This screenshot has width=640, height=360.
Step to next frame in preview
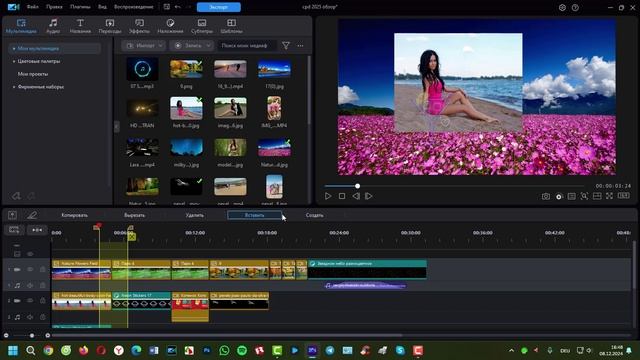[369, 196]
